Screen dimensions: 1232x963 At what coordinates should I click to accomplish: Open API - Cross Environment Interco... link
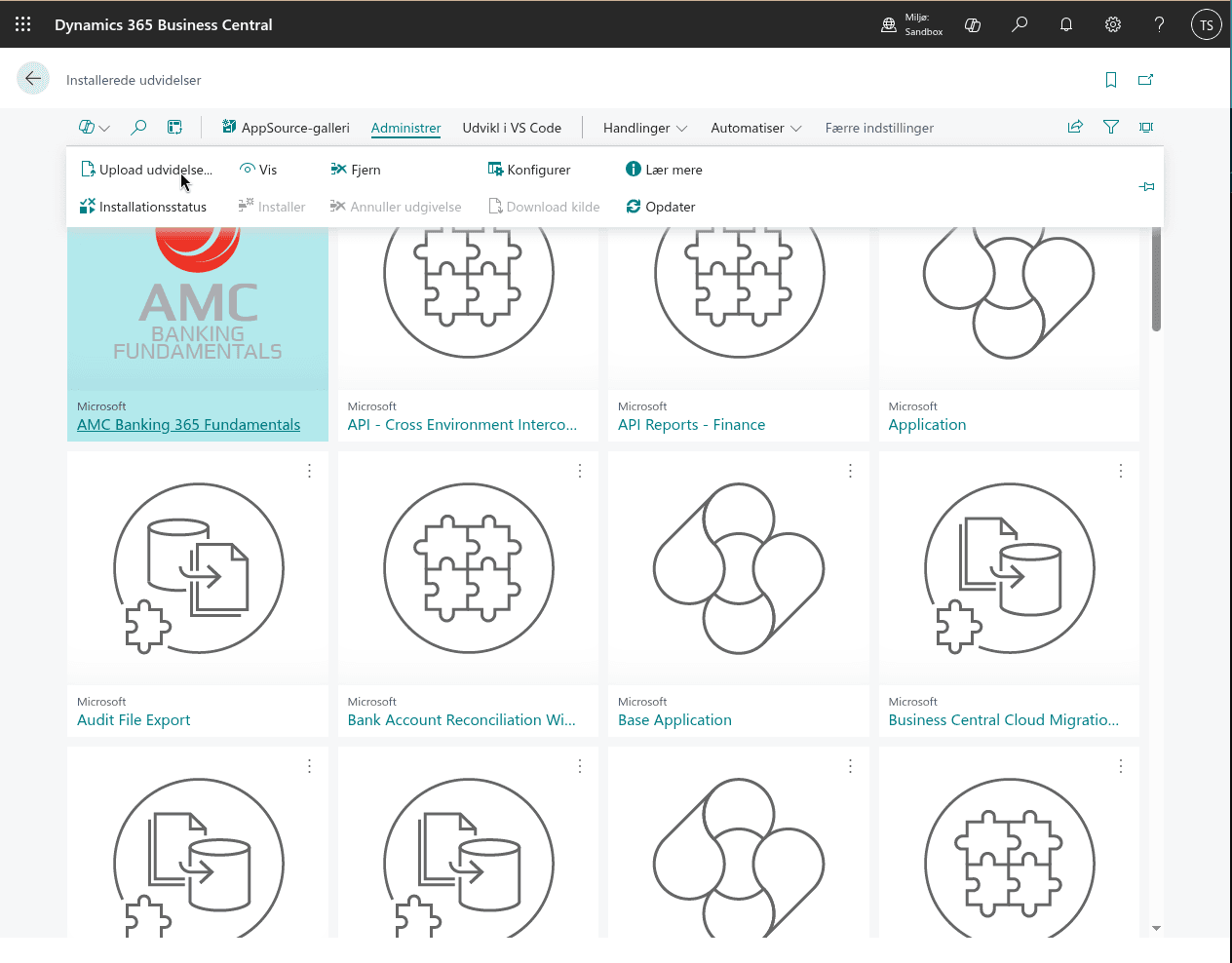click(x=462, y=425)
